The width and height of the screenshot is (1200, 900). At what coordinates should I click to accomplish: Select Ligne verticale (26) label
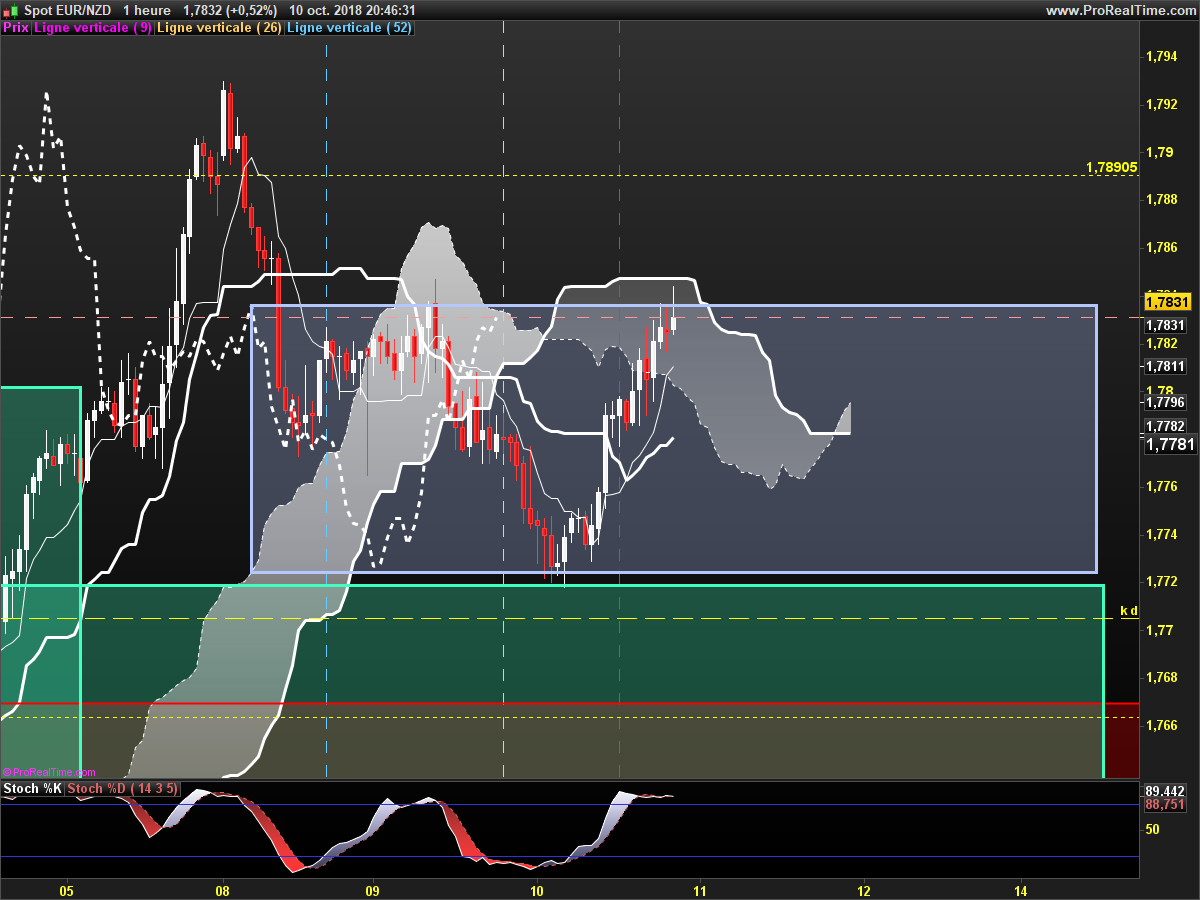click(219, 28)
